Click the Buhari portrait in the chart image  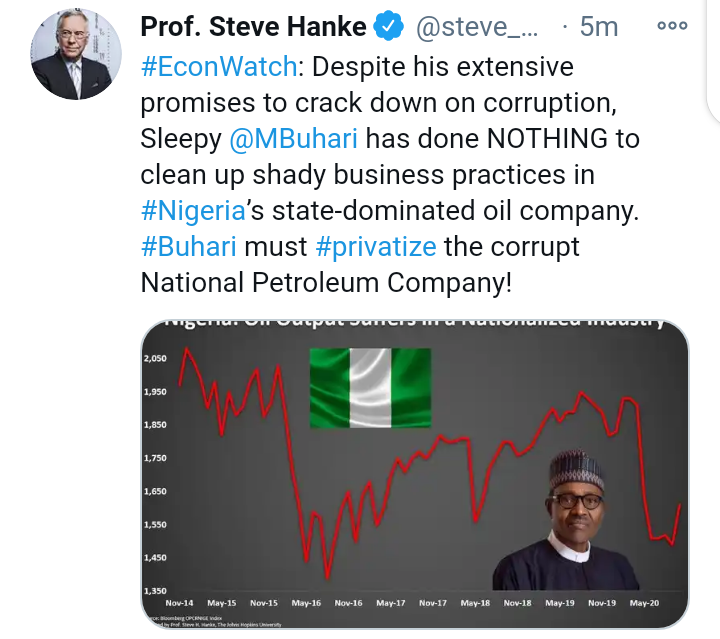565,520
